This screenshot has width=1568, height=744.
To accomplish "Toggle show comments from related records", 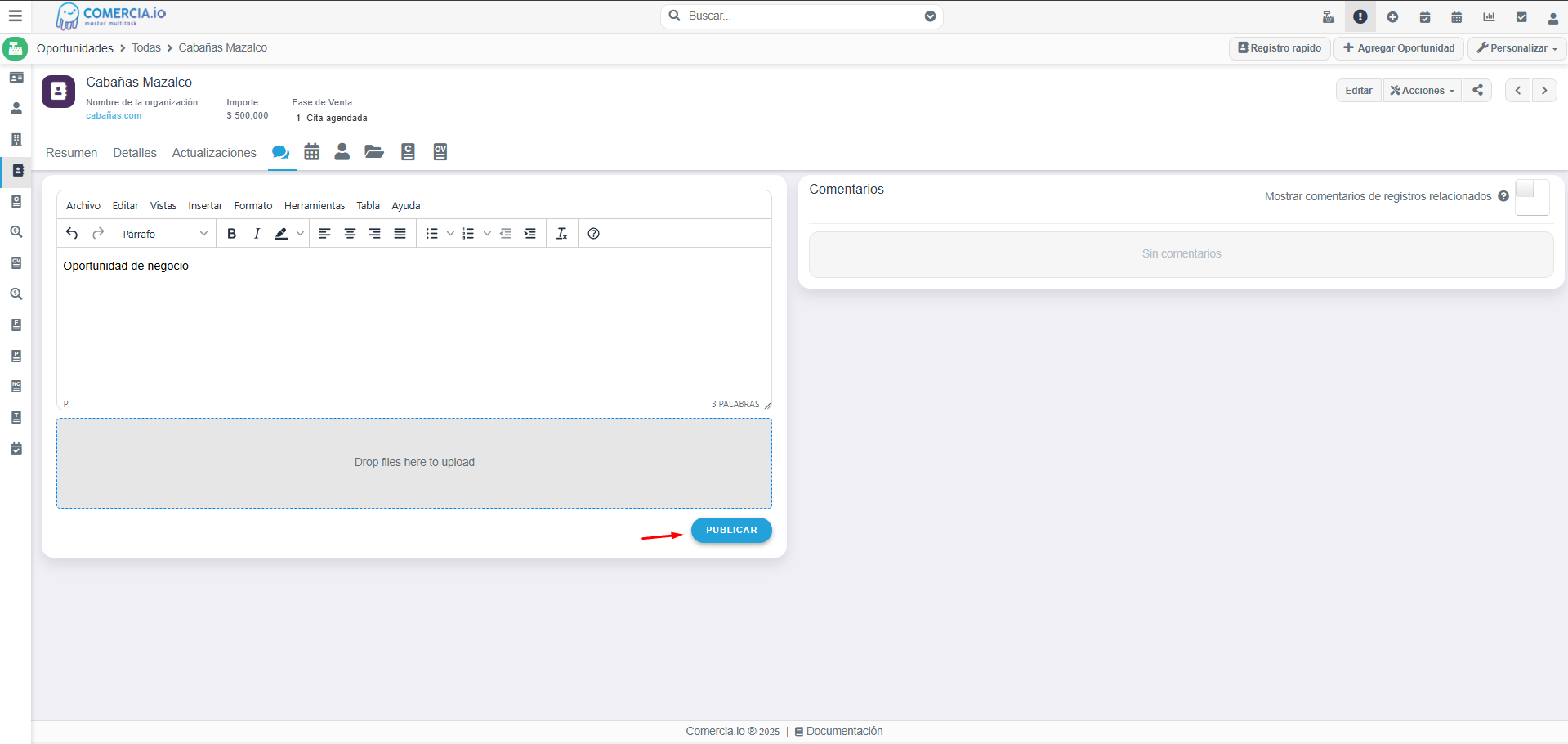I will pos(1531,197).
